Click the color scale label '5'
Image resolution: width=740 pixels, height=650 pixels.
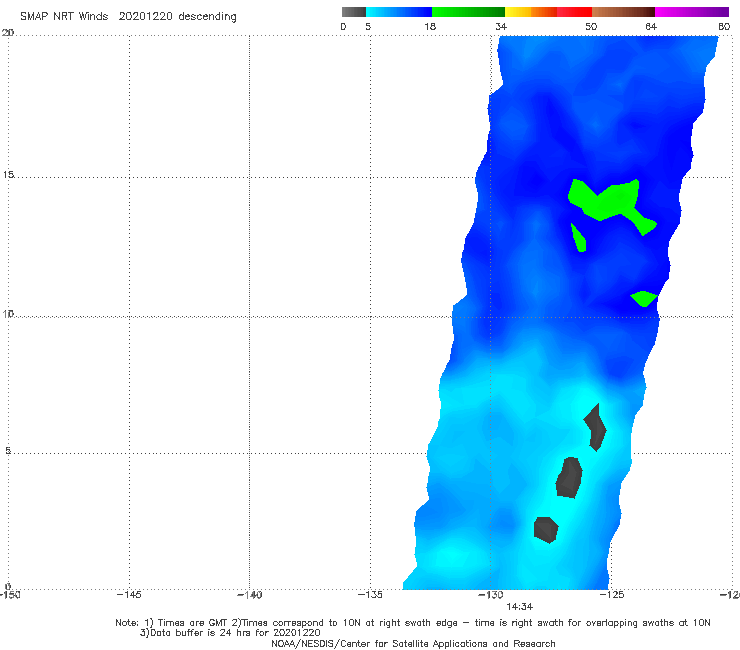(368, 27)
